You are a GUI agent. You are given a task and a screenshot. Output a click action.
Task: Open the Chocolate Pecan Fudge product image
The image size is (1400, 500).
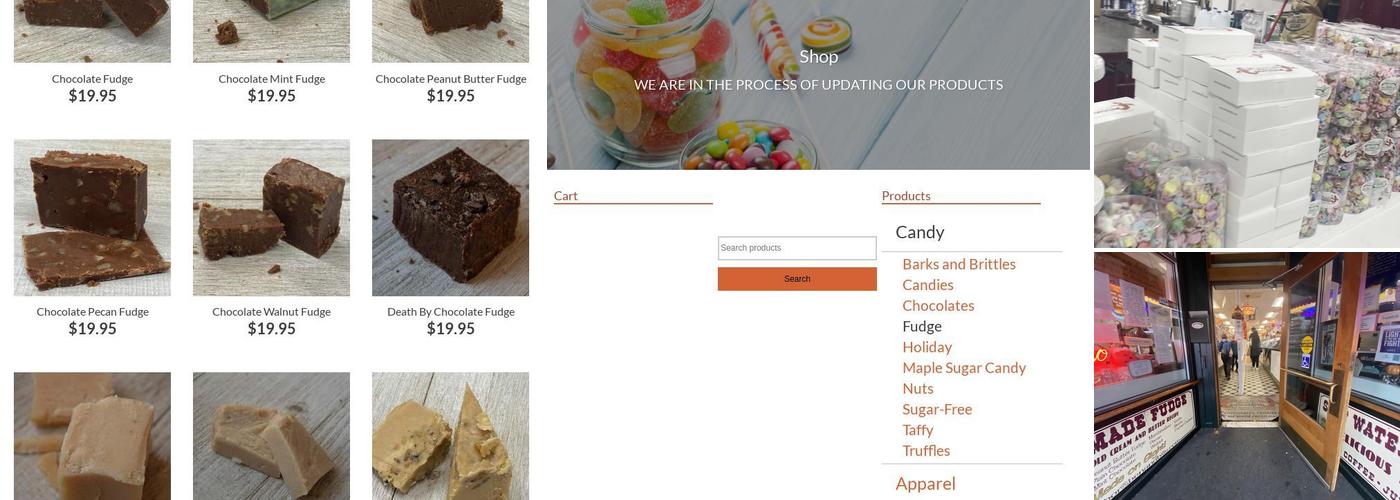tap(92, 218)
